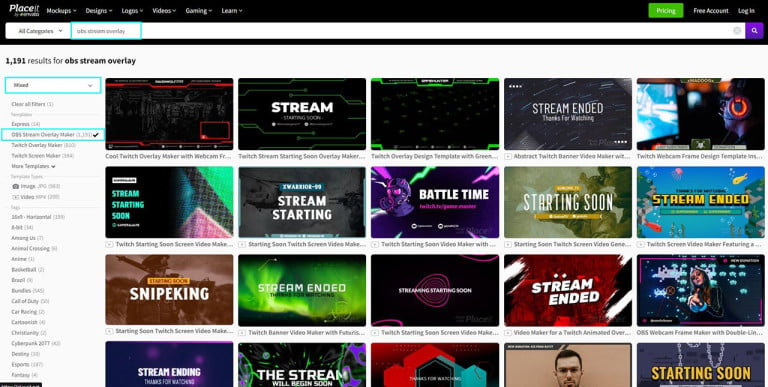This screenshot has width=768, height=387.
Task: Click video icon beside Starting Soon Twitch Screen Video Gene...
Action: coord(508,244)
